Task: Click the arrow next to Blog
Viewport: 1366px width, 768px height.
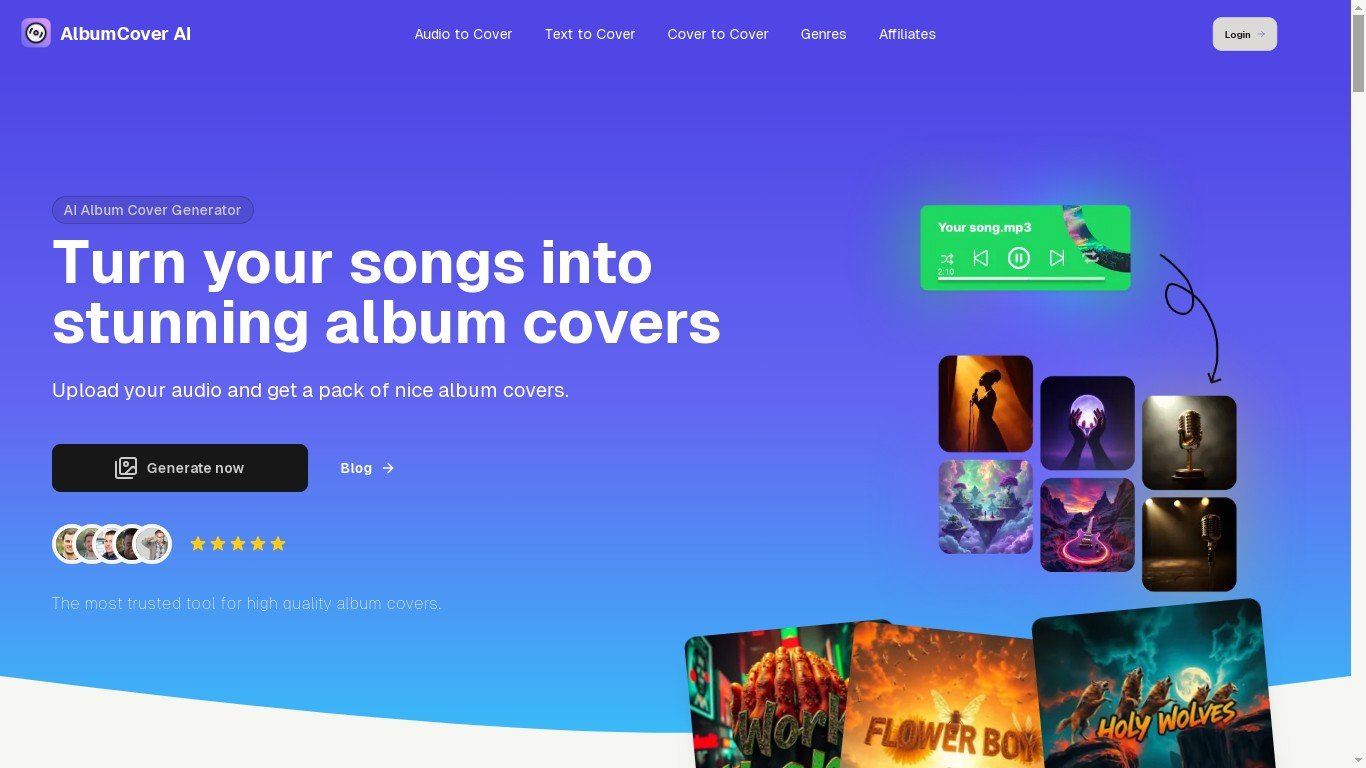Action: [x=388, y=468]
